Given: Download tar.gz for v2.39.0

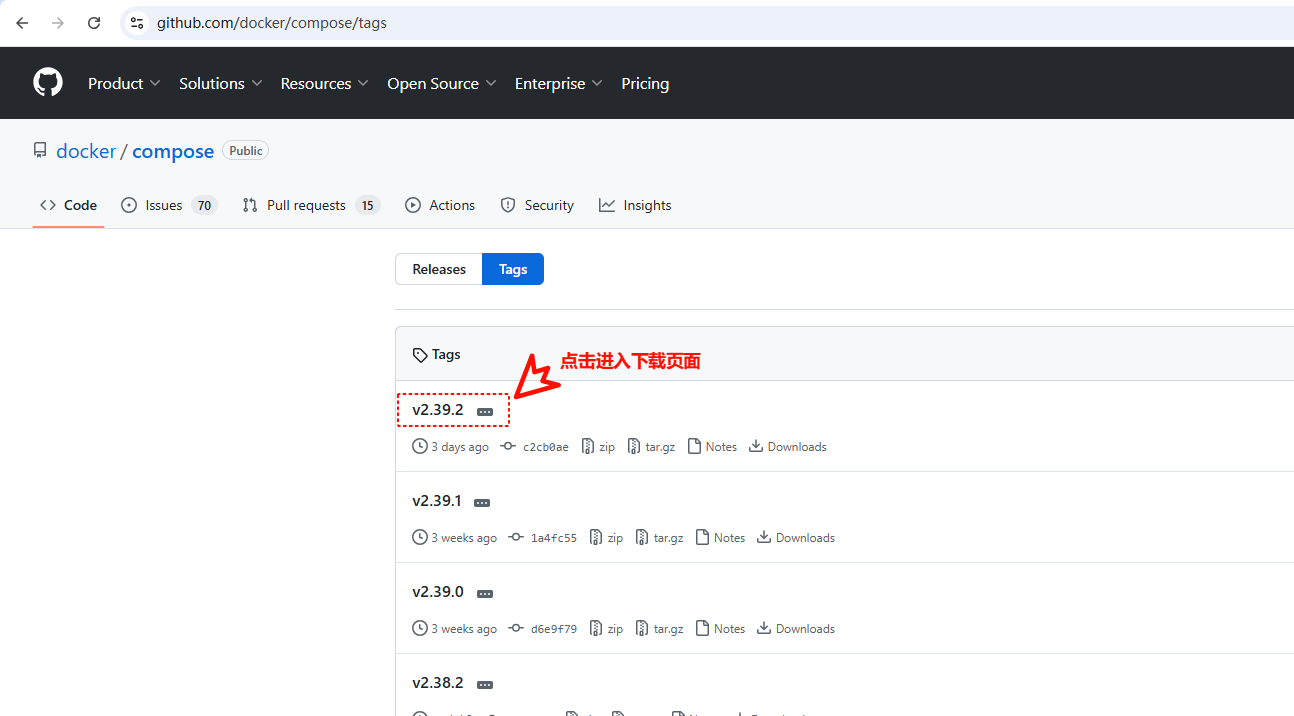Looking at the screenshot, I should (x=659, y=629).
